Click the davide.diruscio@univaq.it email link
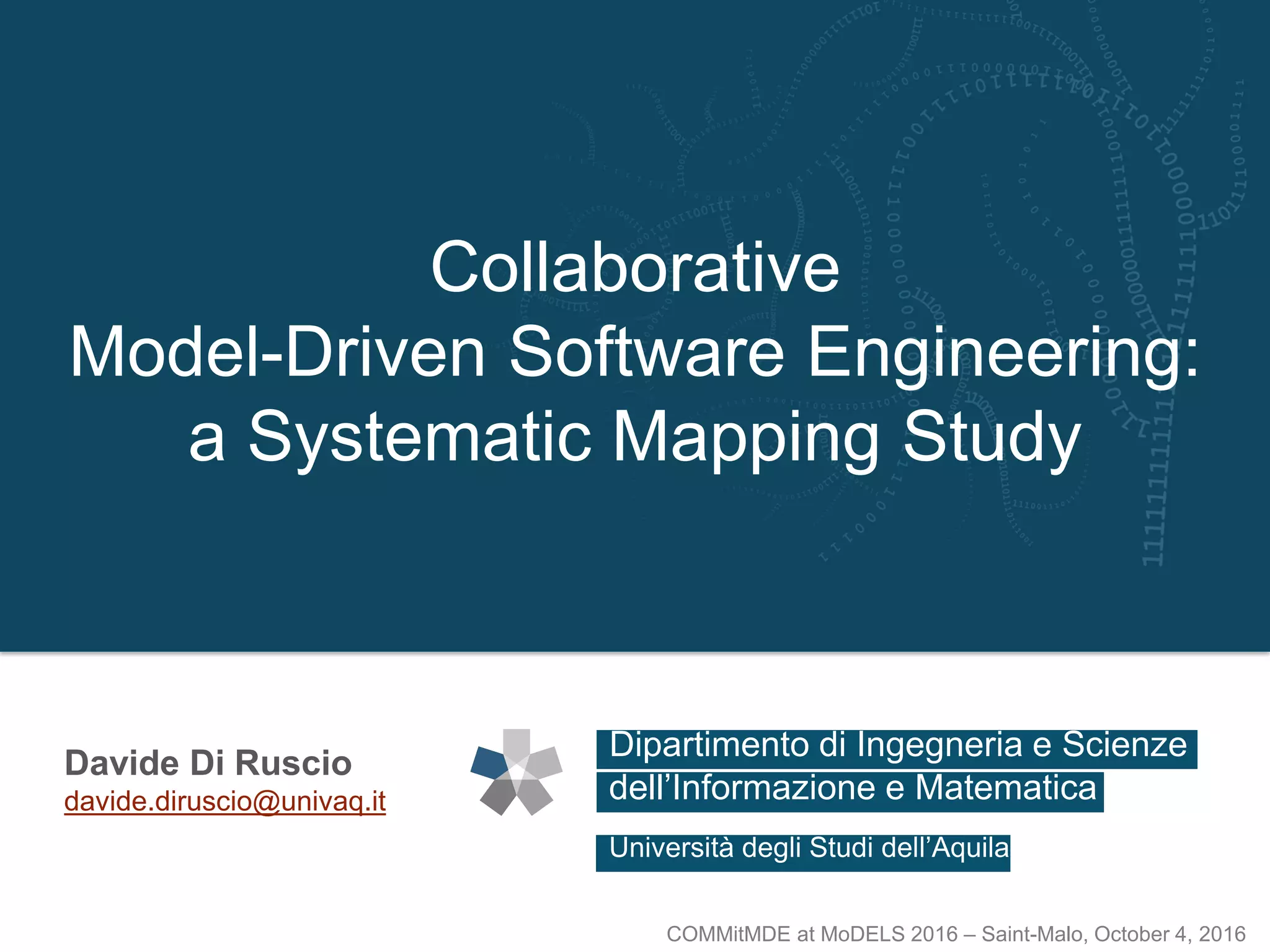 224,801
